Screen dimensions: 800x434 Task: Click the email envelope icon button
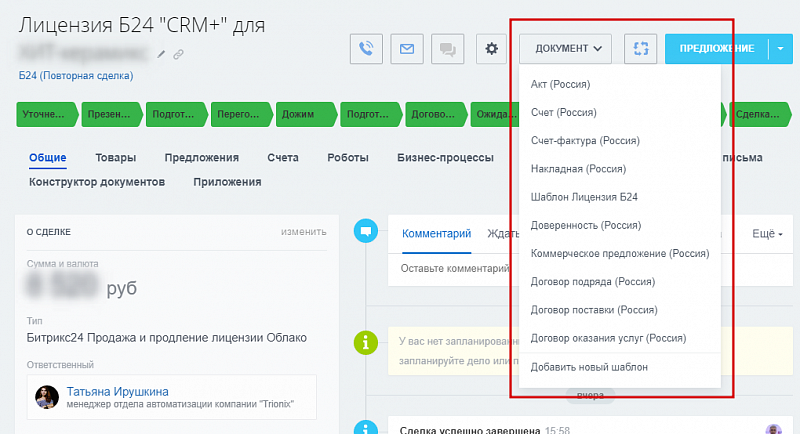[407, 49]
